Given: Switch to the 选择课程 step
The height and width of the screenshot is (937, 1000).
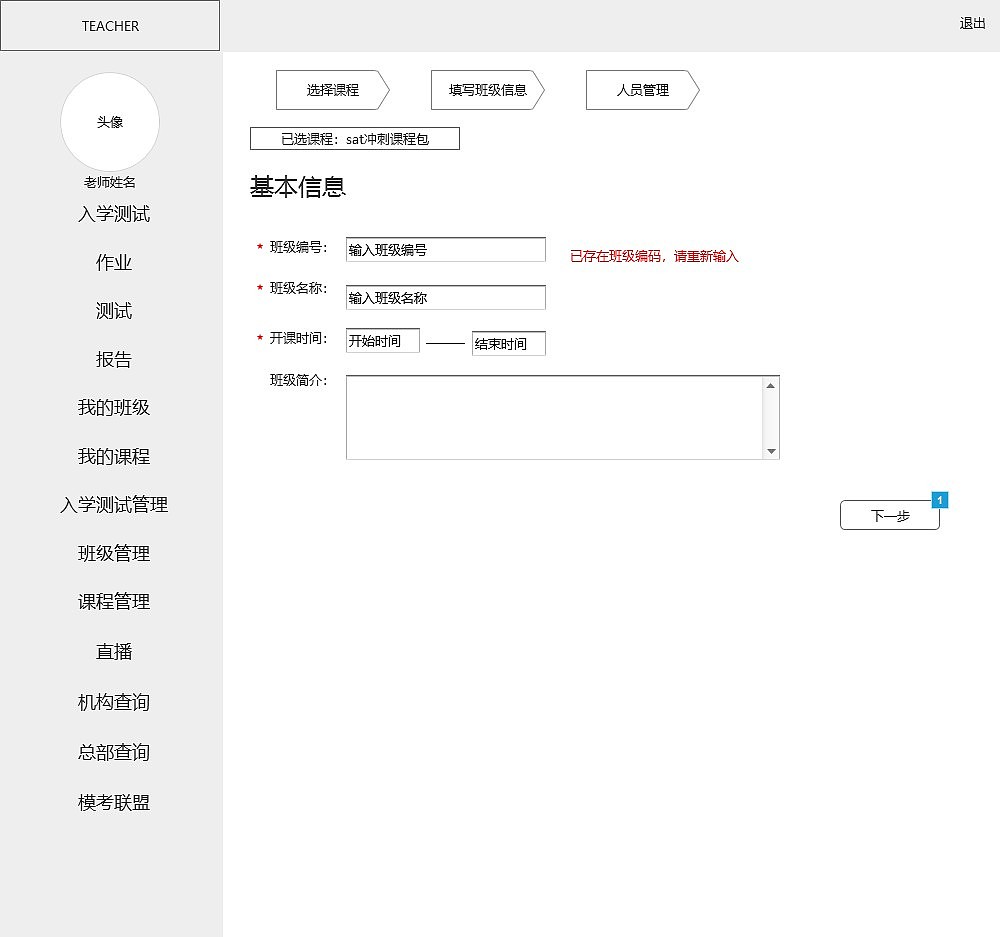Looking at the screenshot, I should tap(330, 90).
